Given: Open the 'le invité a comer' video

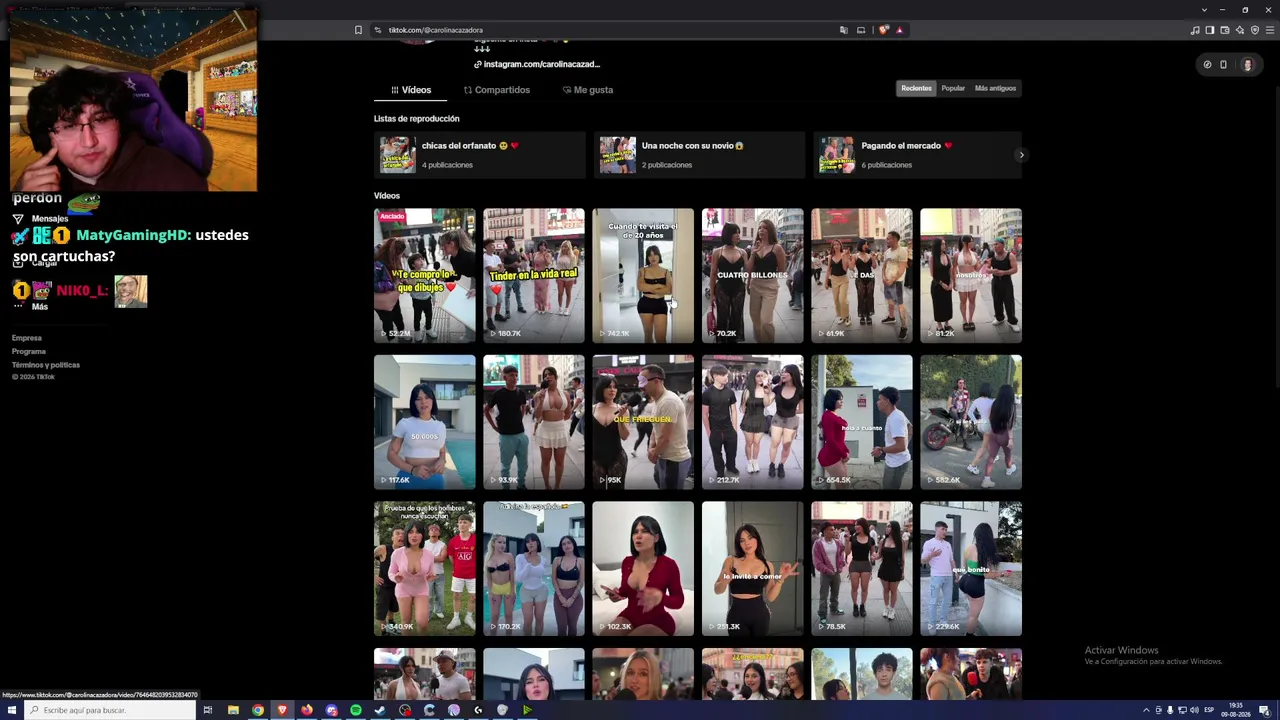Looking at the screenshot, I should pyautogui.click(x=752, y=569).
